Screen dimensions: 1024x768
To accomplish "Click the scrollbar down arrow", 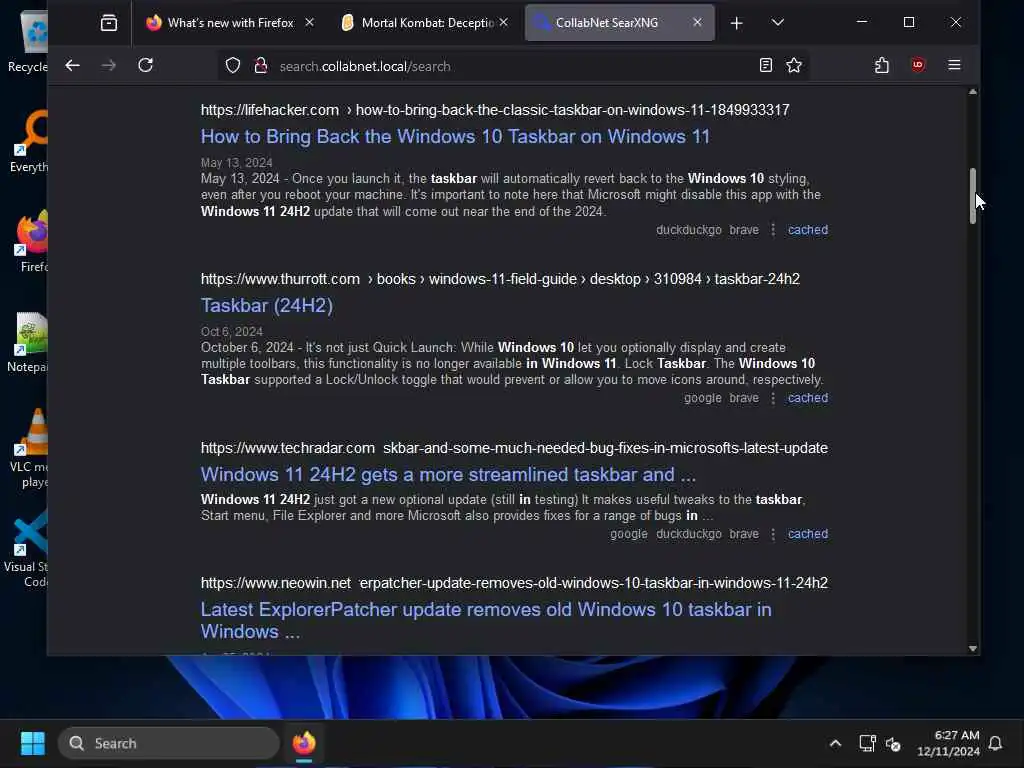I will tap(972, 648).
